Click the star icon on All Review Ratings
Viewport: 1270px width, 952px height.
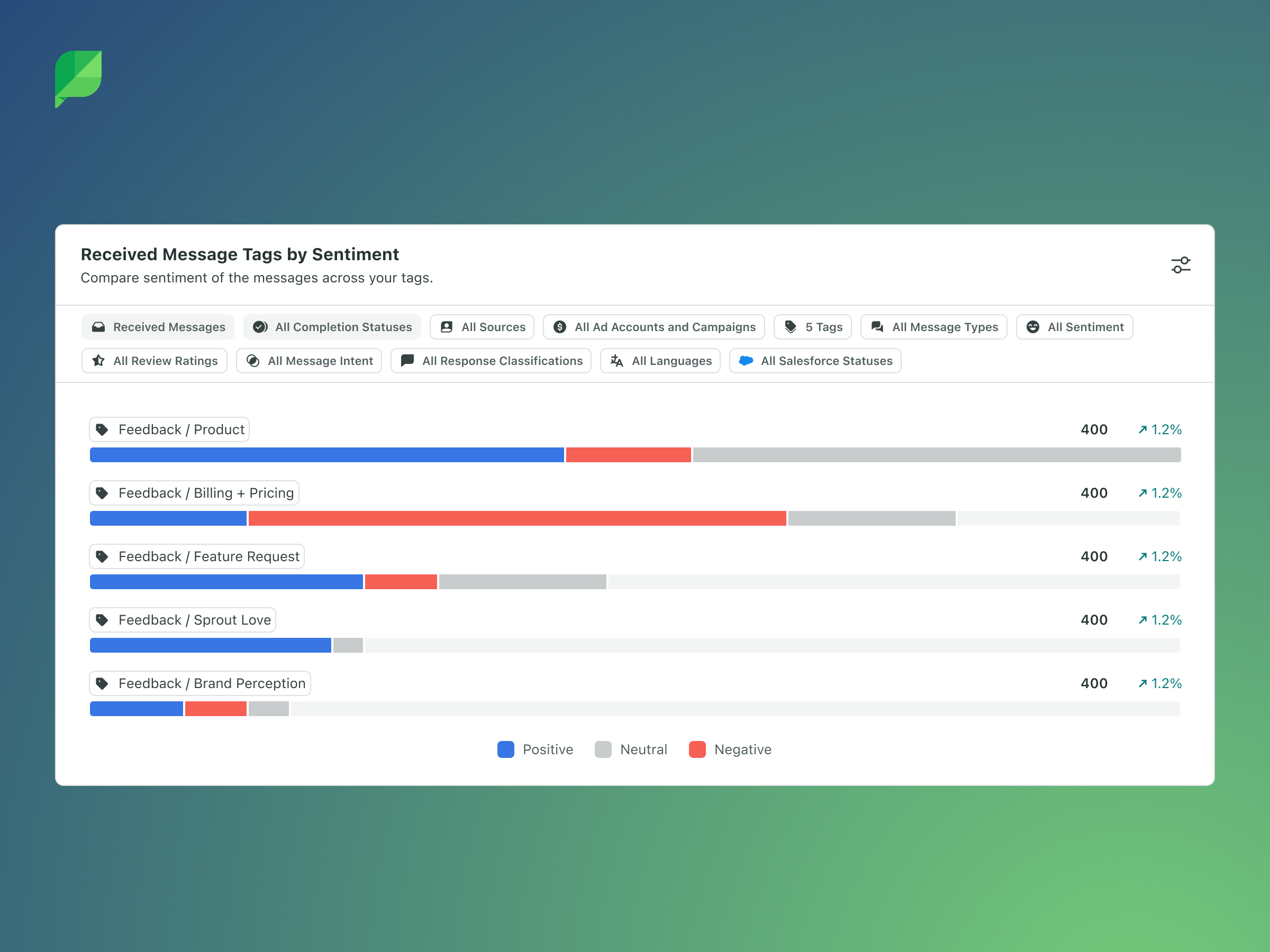[x=99, y=361]
